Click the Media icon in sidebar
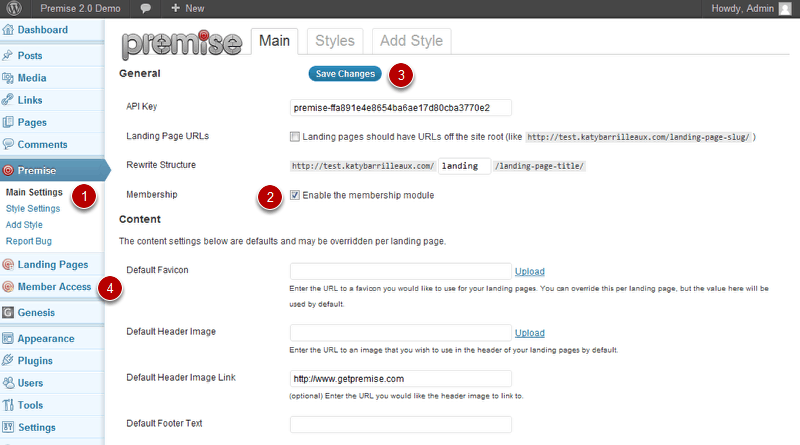The width and height of the screenshot is (800, 445). [8, 78]
